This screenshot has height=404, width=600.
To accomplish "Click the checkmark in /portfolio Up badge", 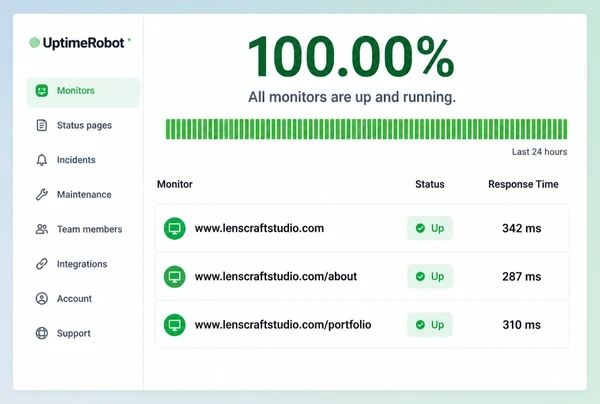I will [420, 325].
